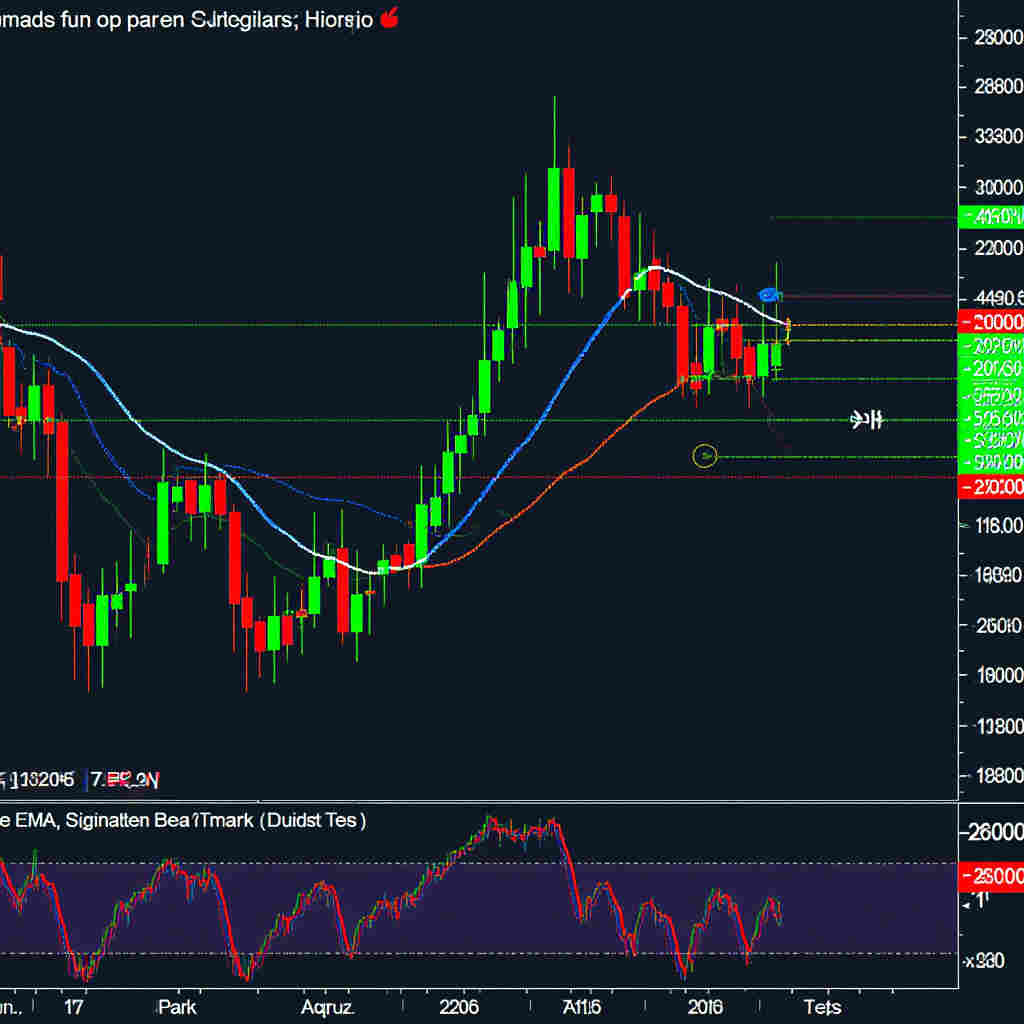
Task: Click red indicator value label on scale
Action: click(990, 874)
